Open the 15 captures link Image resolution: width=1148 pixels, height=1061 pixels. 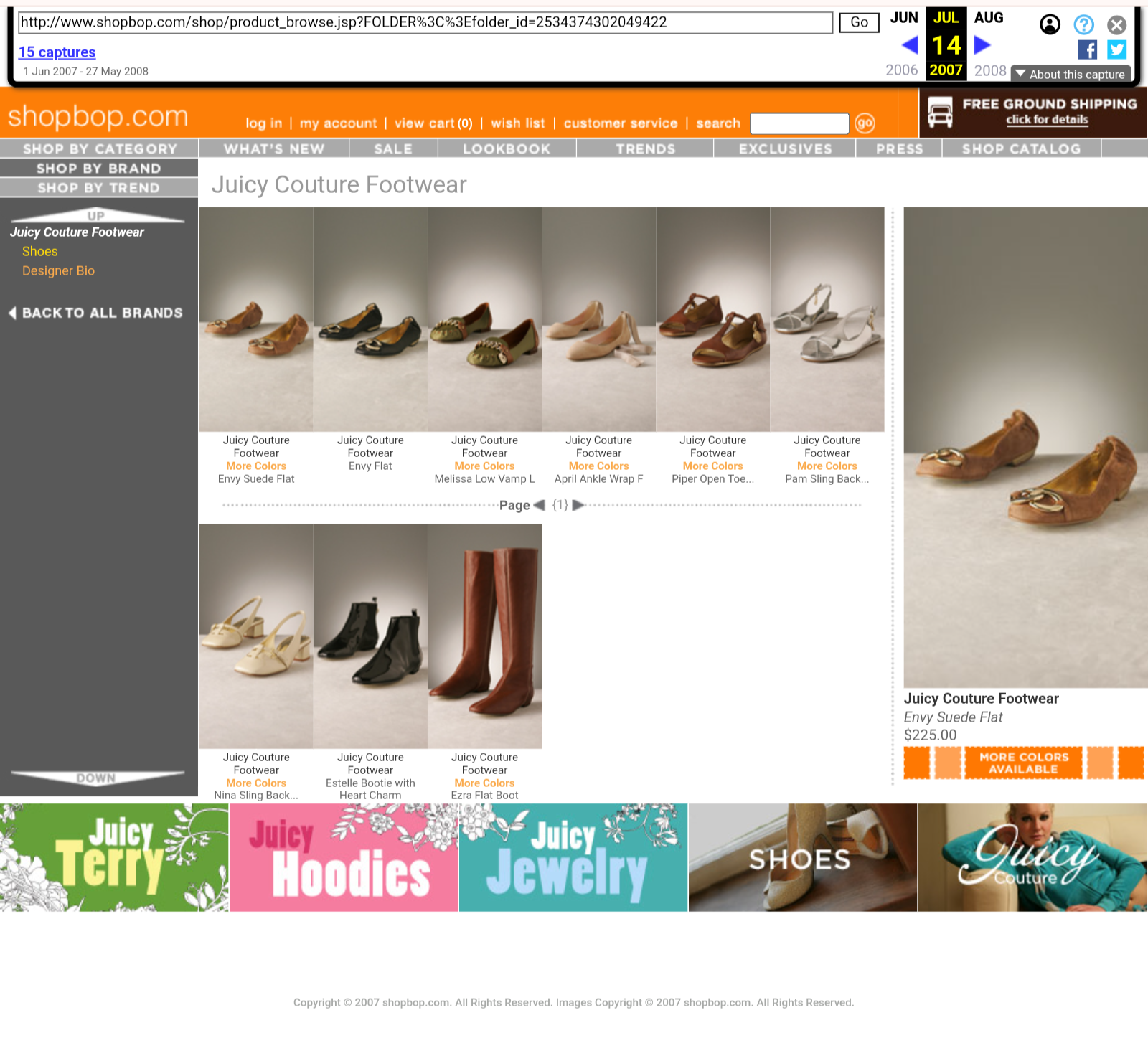point(57,52)
